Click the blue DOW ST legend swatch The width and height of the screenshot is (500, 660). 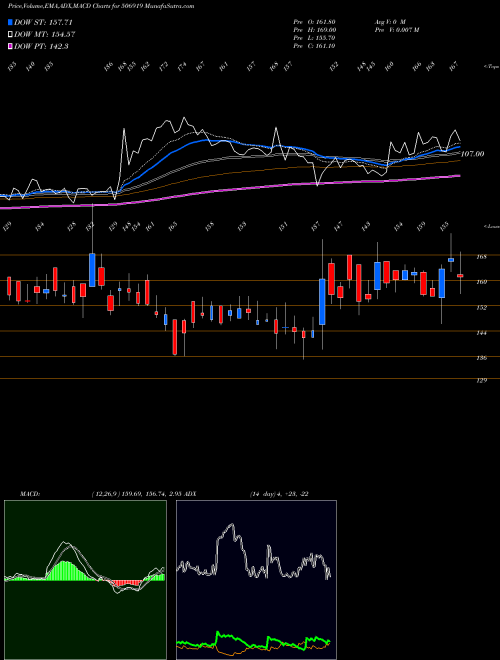[11, 22]
